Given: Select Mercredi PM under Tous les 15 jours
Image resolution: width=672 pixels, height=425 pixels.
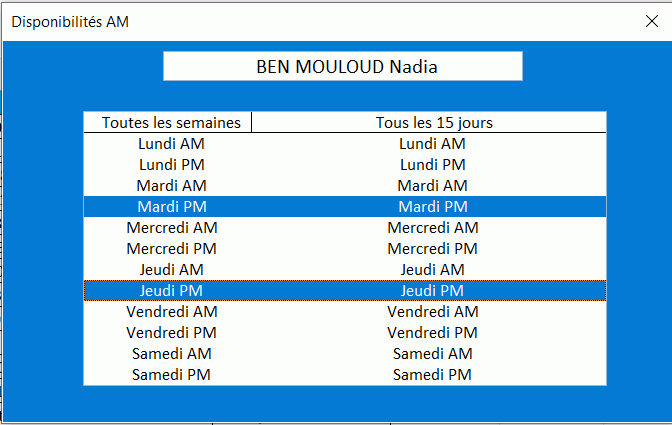Looking at the screenshot, I should coord(433,248).
